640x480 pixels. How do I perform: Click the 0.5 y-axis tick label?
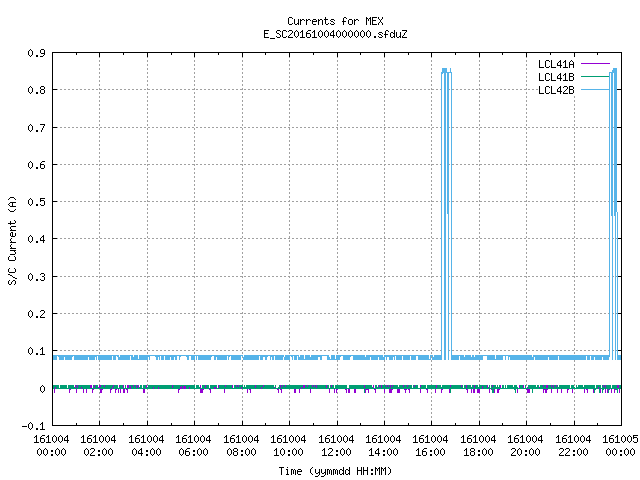coord(36,202)
